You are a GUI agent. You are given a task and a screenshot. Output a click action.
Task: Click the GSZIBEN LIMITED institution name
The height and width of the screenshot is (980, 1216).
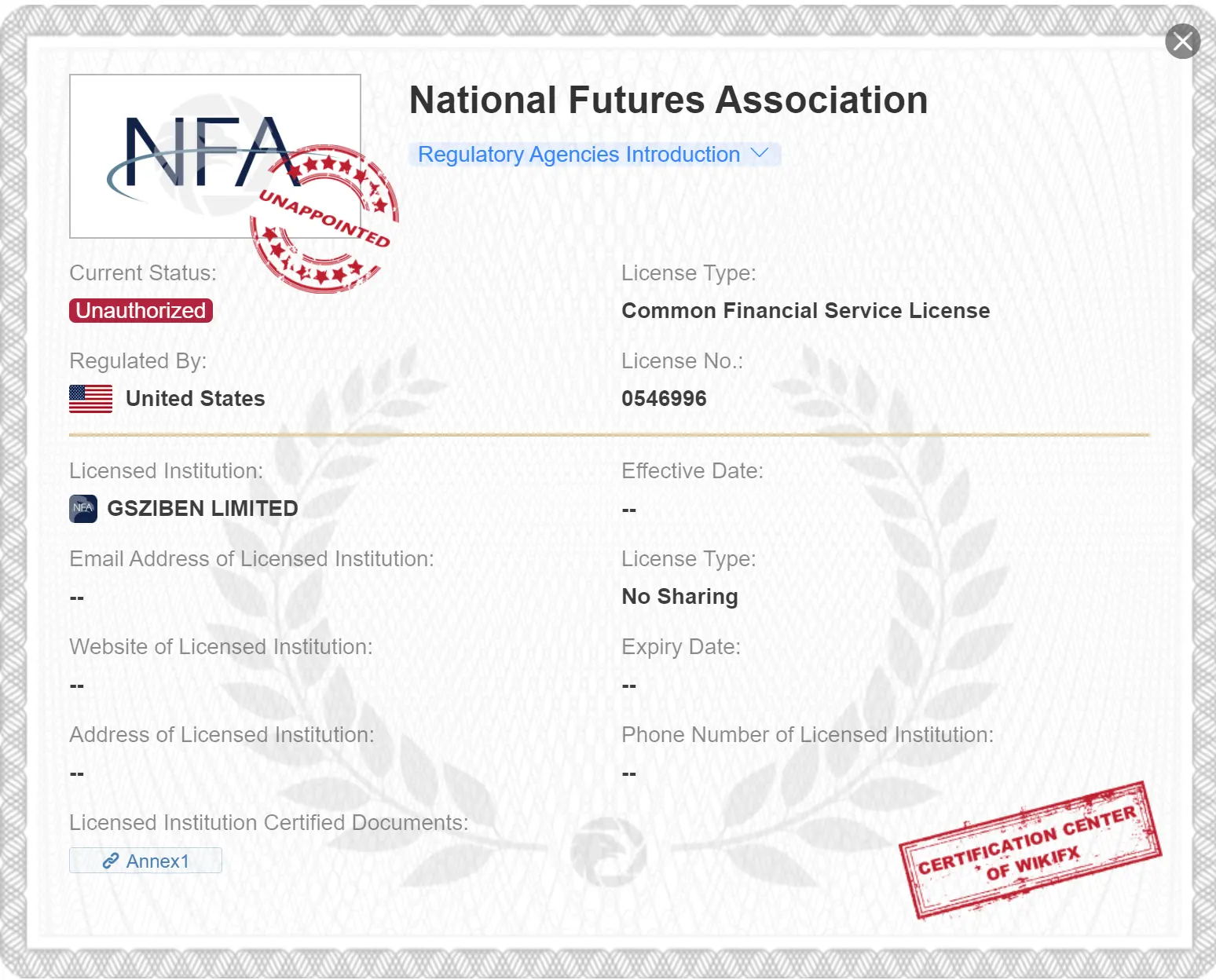pyautogui.click(x=203, y=509)
